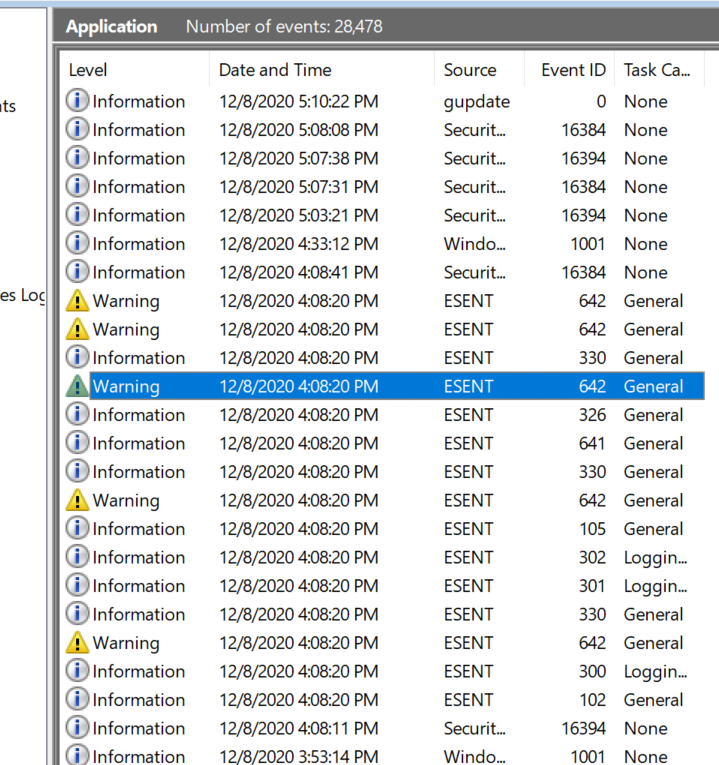The image size is (719, 765).
Task: Click Information text on the event 326 row
Action: (139, 415)
